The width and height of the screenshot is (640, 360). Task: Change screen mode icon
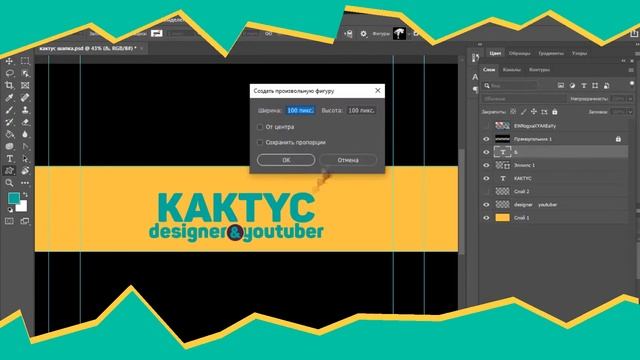point(25,221)
